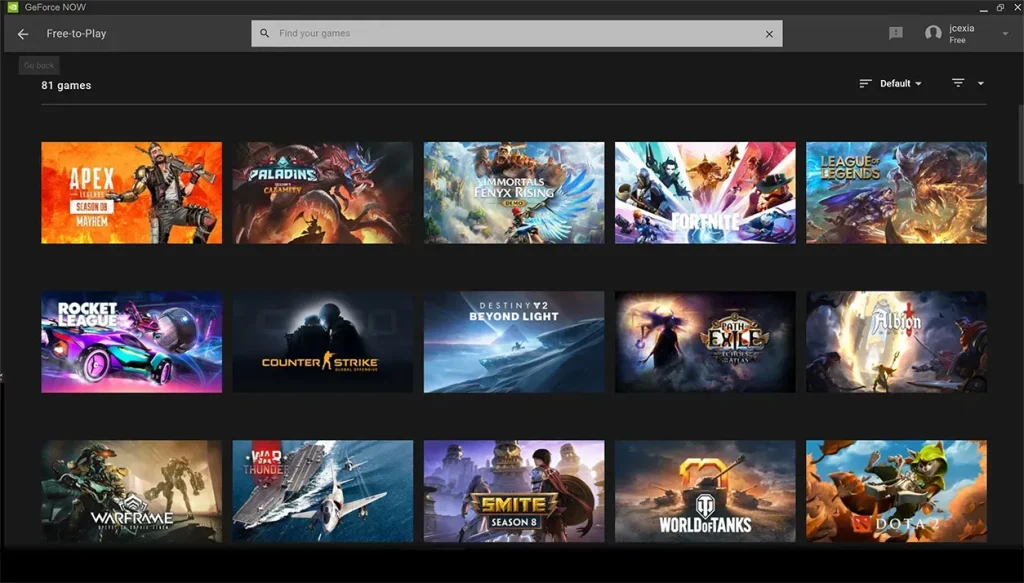The height and width of the screenshot is (583, 1024).
Task: Click in the Find your games field
Action: 515,34
